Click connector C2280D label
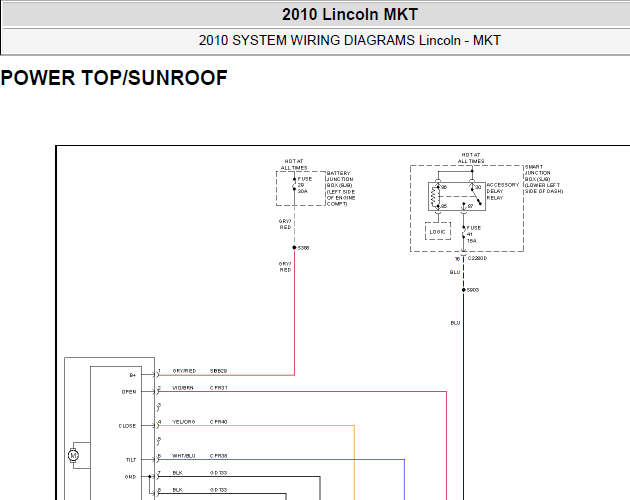The image size is (630, 500). coord(477,258)
